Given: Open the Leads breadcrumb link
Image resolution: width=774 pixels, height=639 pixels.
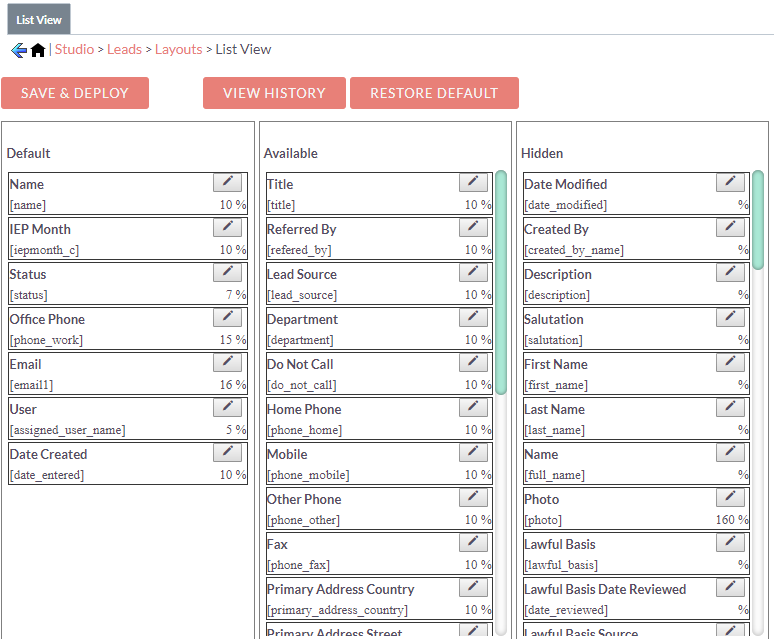Looking at the screenshot, I should coord(124,49).
